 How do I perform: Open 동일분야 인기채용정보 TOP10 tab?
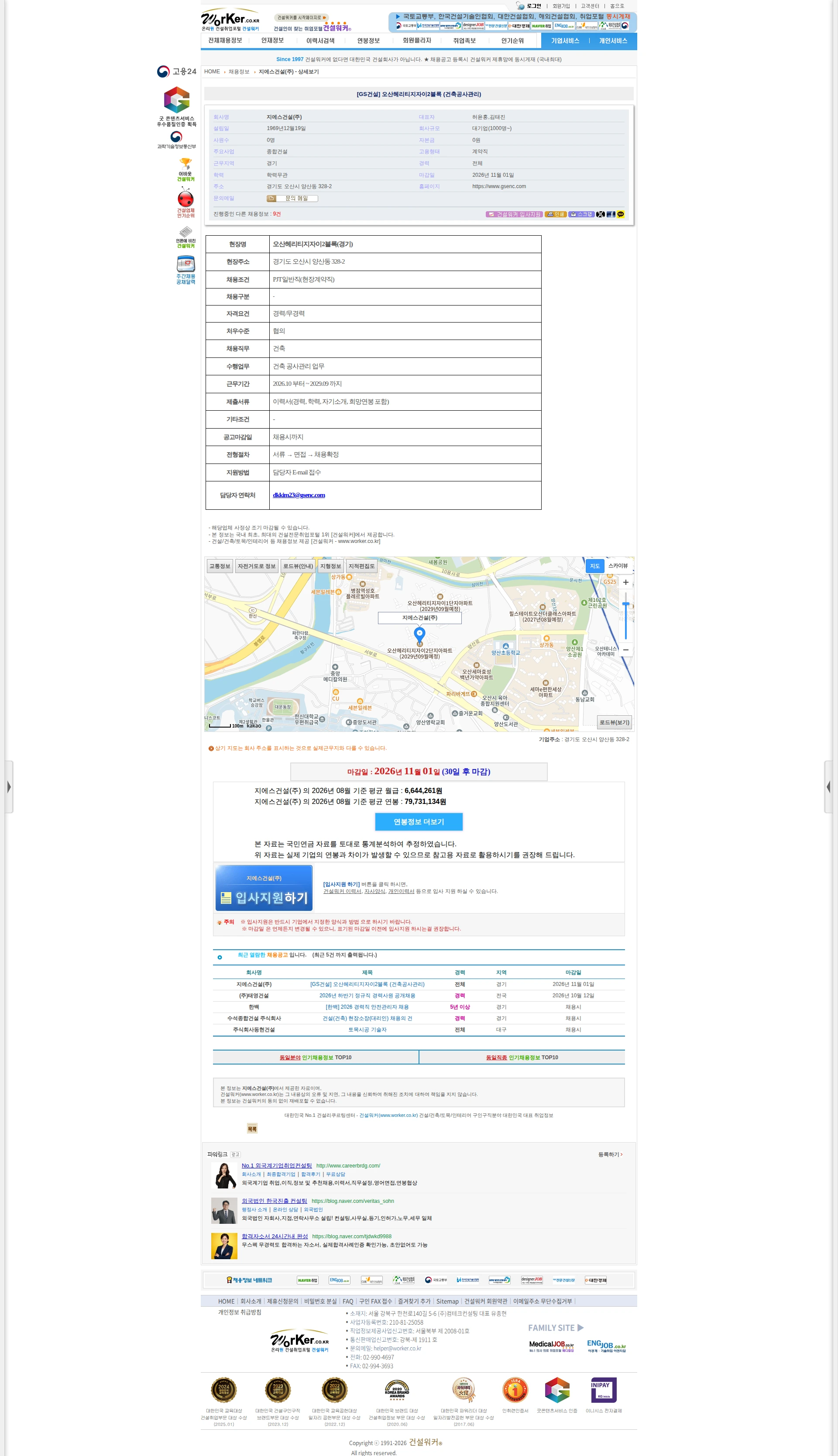pos(316,1057)
